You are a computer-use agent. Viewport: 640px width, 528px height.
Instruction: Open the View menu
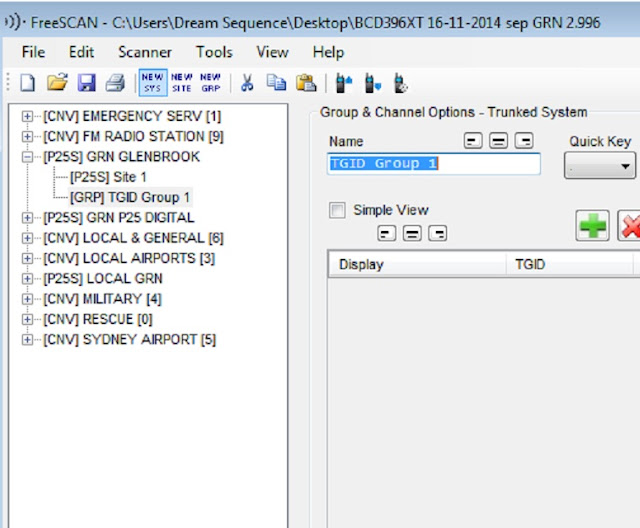point(272,52)
